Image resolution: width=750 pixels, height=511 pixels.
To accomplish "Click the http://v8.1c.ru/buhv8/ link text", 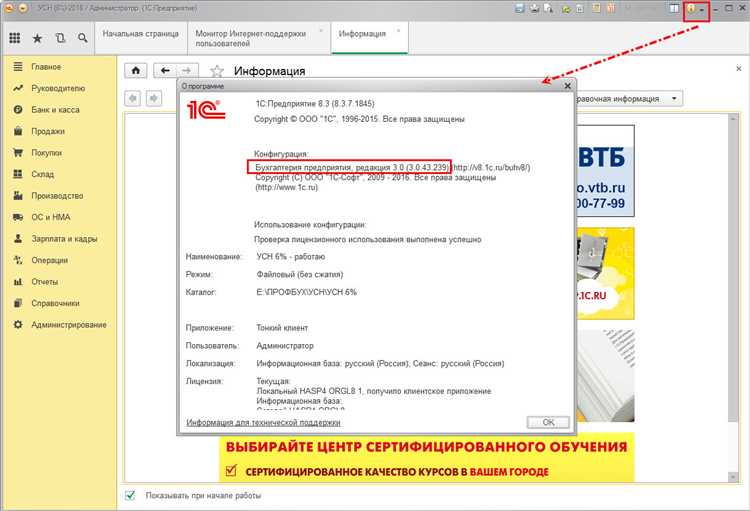I will pos(491,167).
